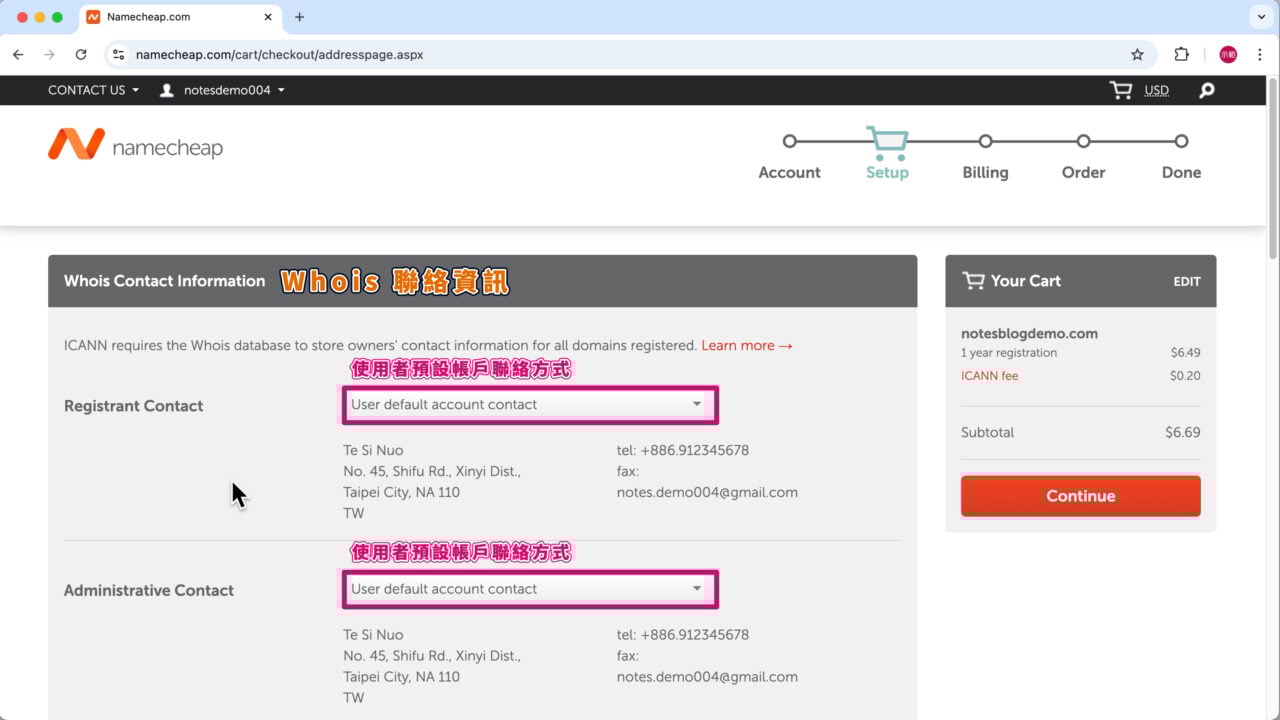The height and width of the screenshot is (720, 1280).
Task: Switch to the Namecheap.com browser tab
Action: point(150,16)
